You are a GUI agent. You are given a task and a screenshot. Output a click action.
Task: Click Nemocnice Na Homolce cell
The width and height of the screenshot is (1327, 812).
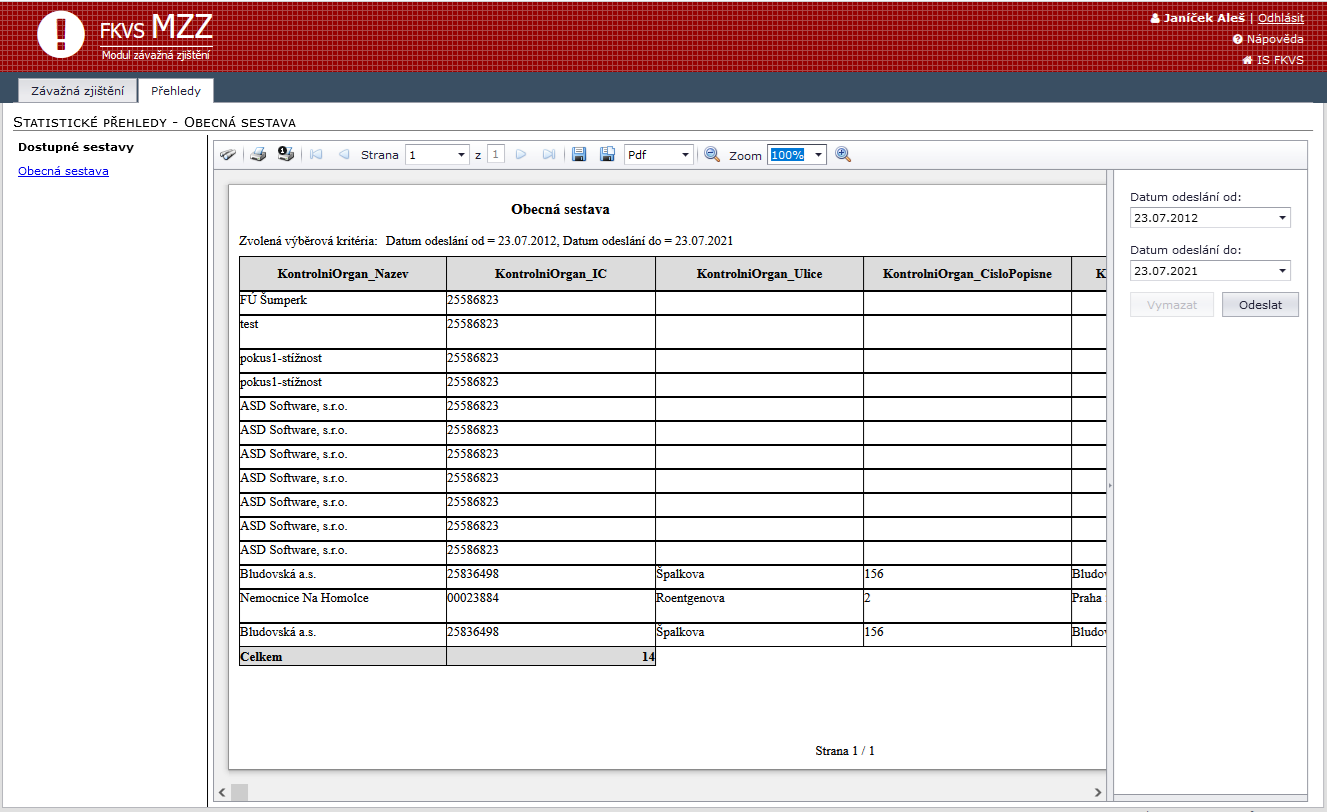coord(343,606)
